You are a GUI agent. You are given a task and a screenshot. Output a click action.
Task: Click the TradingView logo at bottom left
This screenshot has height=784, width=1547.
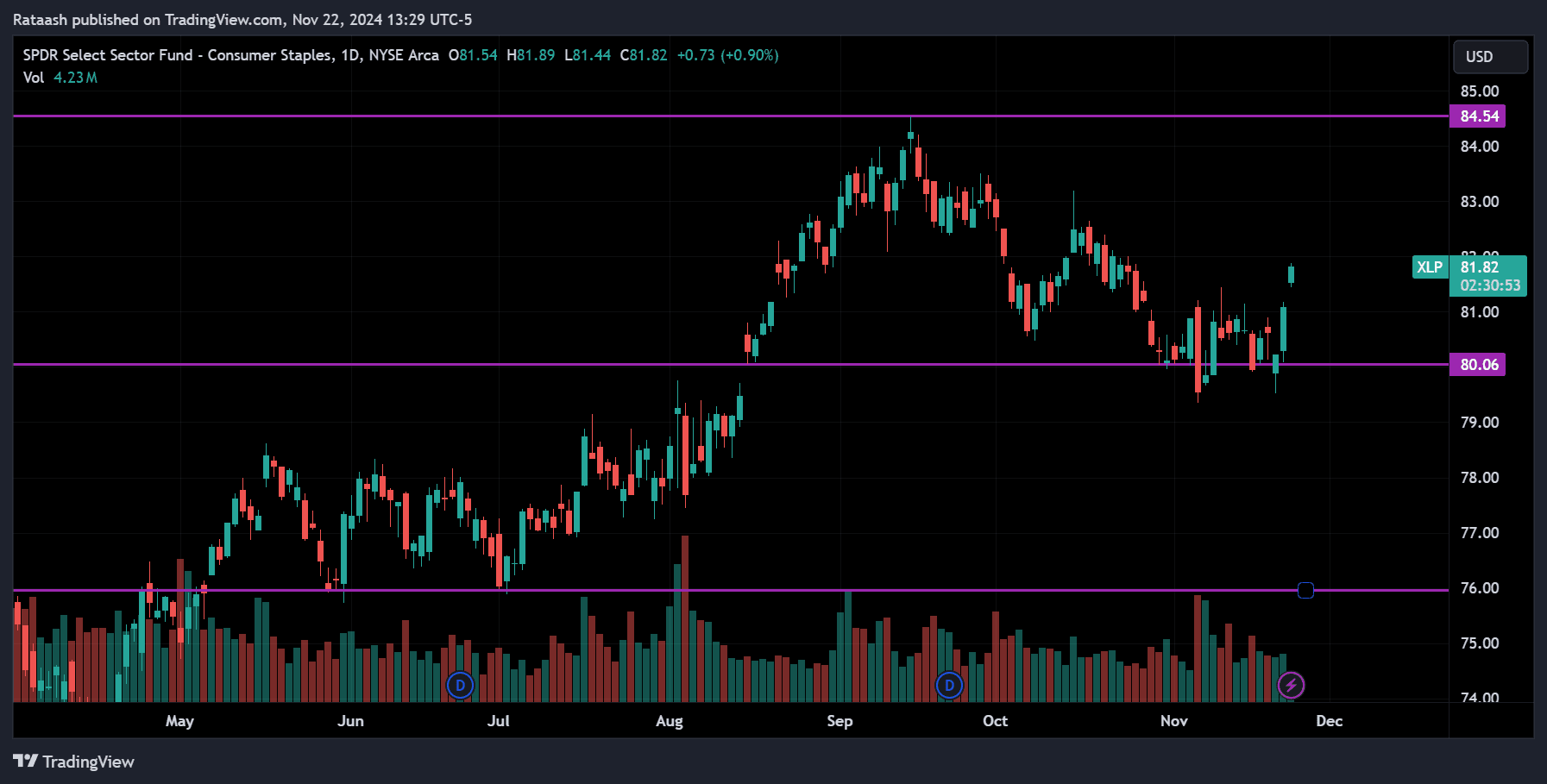pyautogui.click(x=73, y=762)
